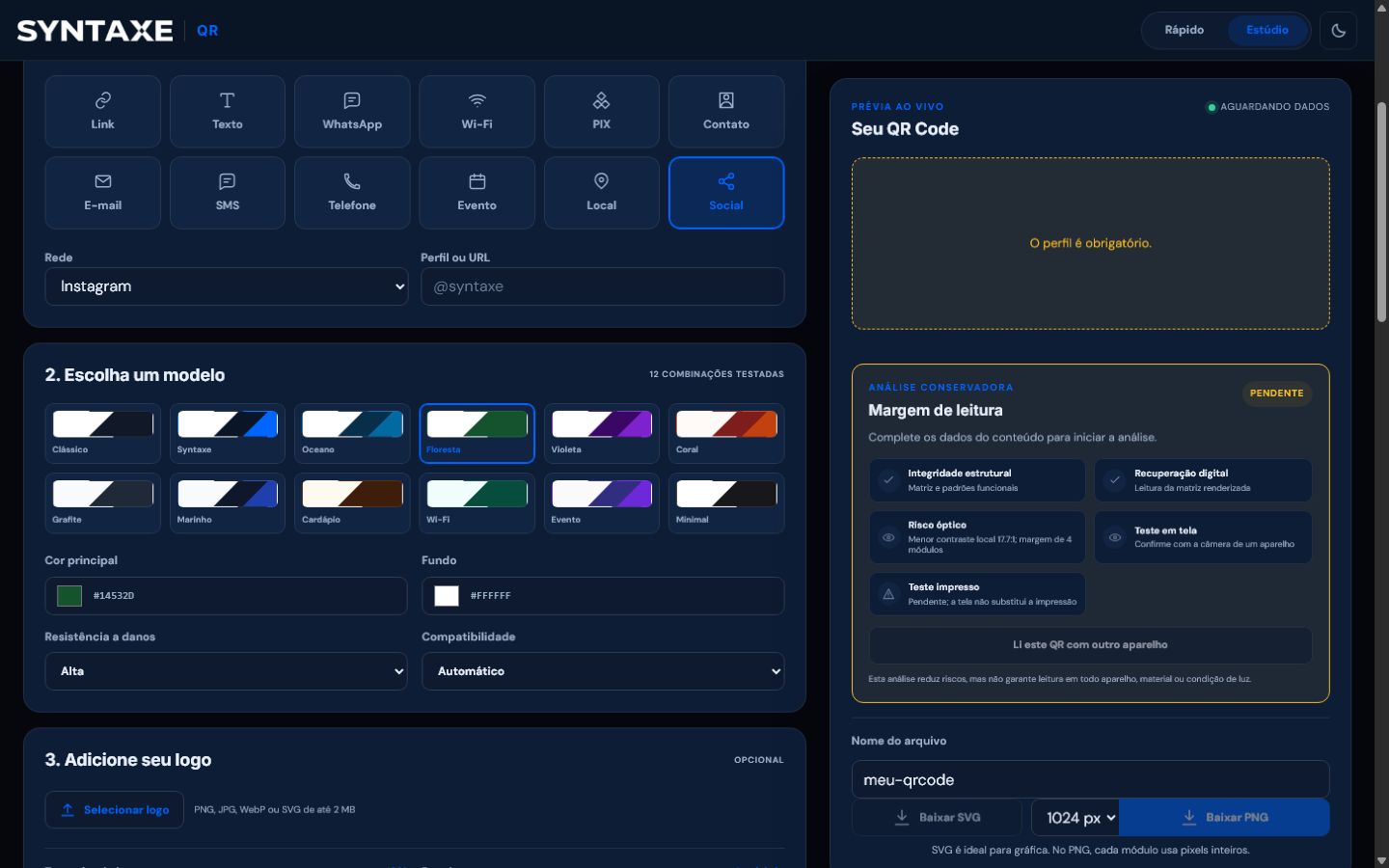Select the Violeta color model
The width and height of the screenshot is (1389, 868).
(602, 434)
